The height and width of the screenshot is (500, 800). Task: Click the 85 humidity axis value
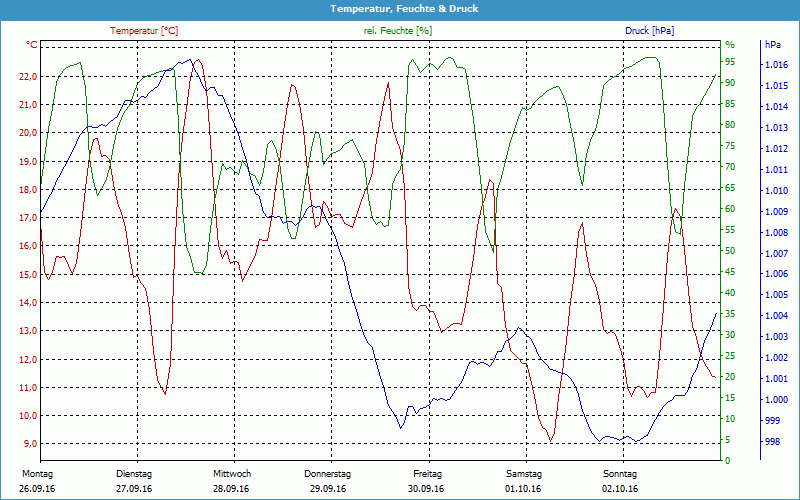[730, 104]
